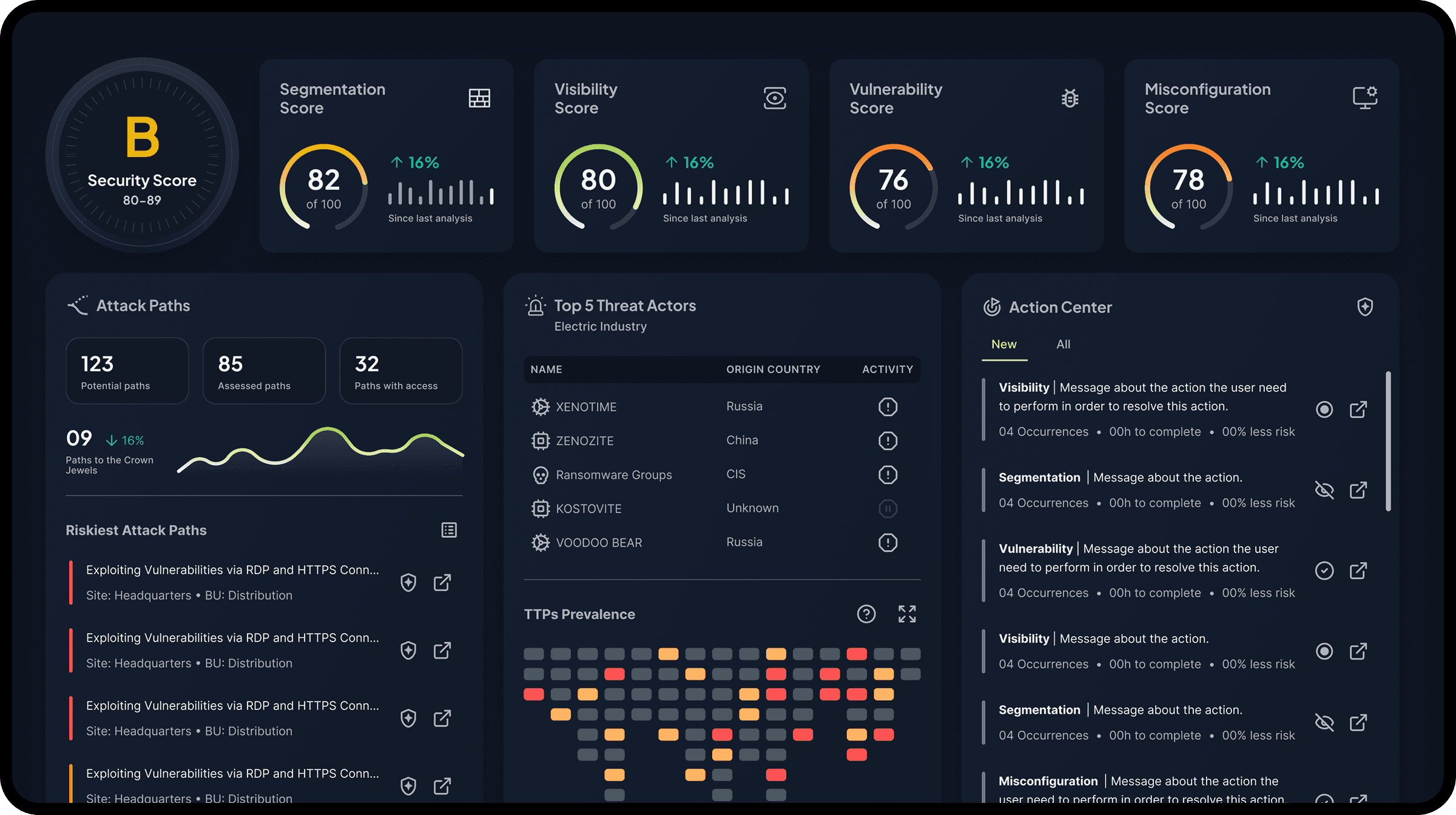Click the 123 Potential paths card
This screenshot has height=815, width=1456.
[x=127, y=371]
